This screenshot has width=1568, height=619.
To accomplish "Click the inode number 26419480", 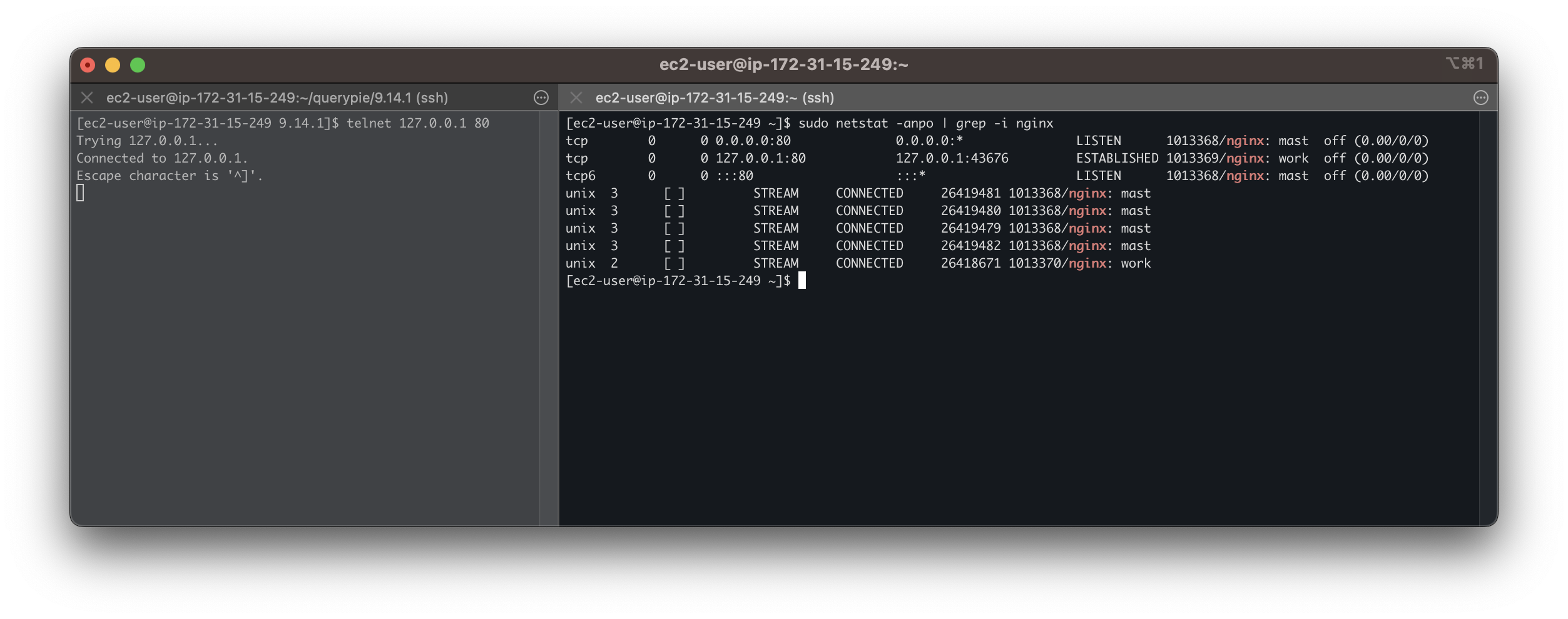I will pyautogui.click(x=971, y=211).
